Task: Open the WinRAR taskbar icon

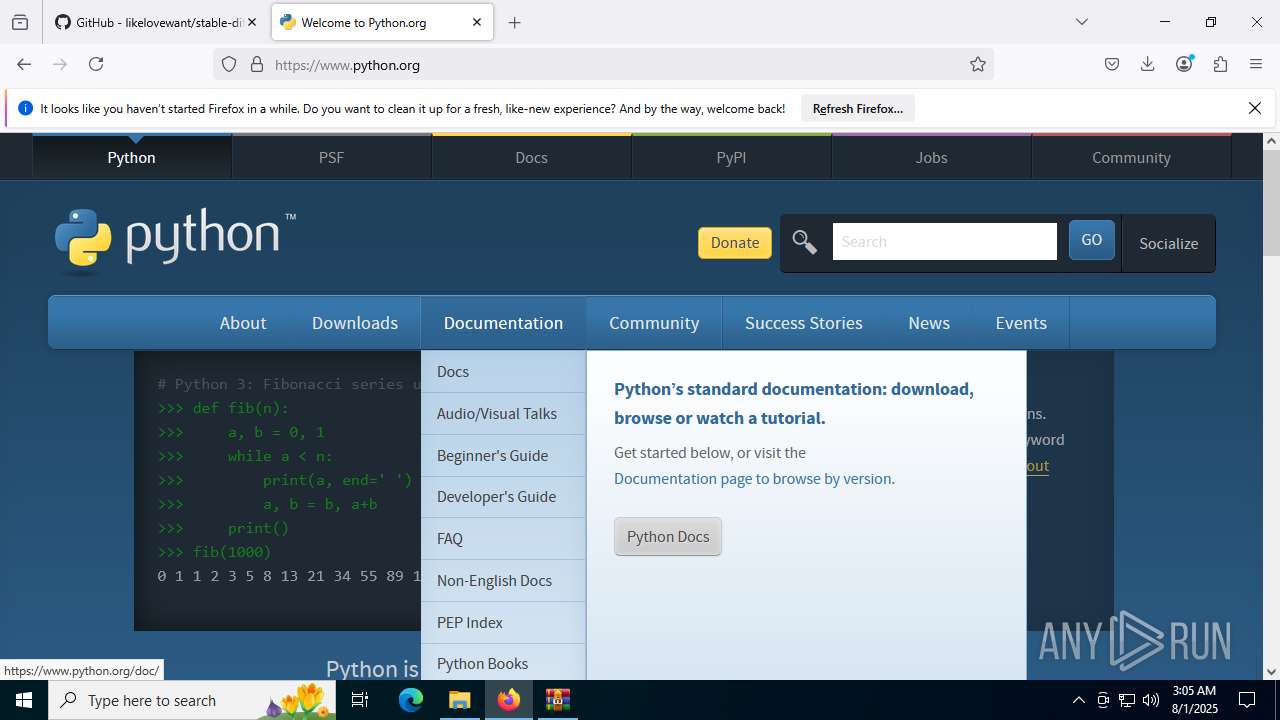Action: click(557, 700)
